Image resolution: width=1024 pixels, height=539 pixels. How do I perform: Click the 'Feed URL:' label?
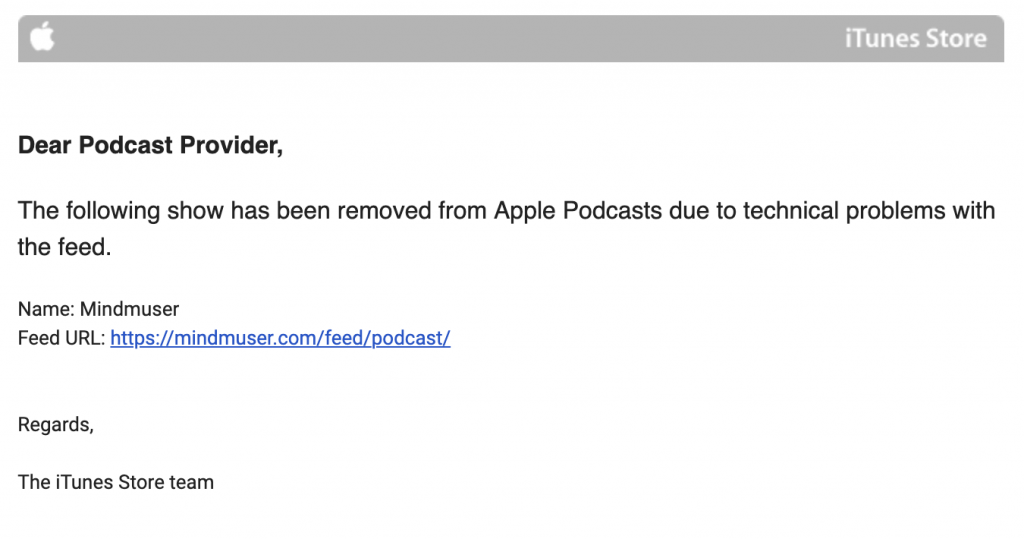pos(61,338)
